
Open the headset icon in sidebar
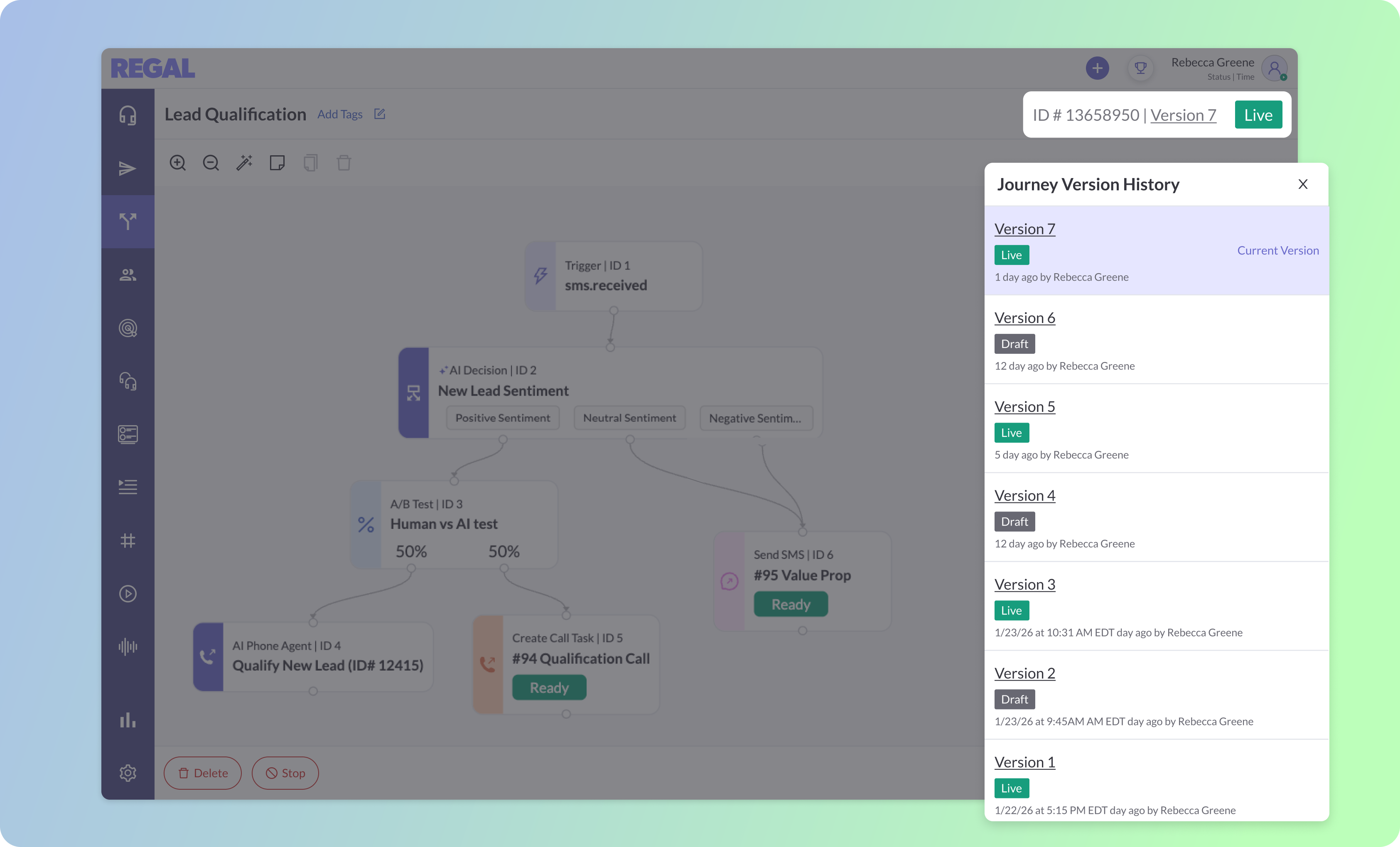(128, 115)
